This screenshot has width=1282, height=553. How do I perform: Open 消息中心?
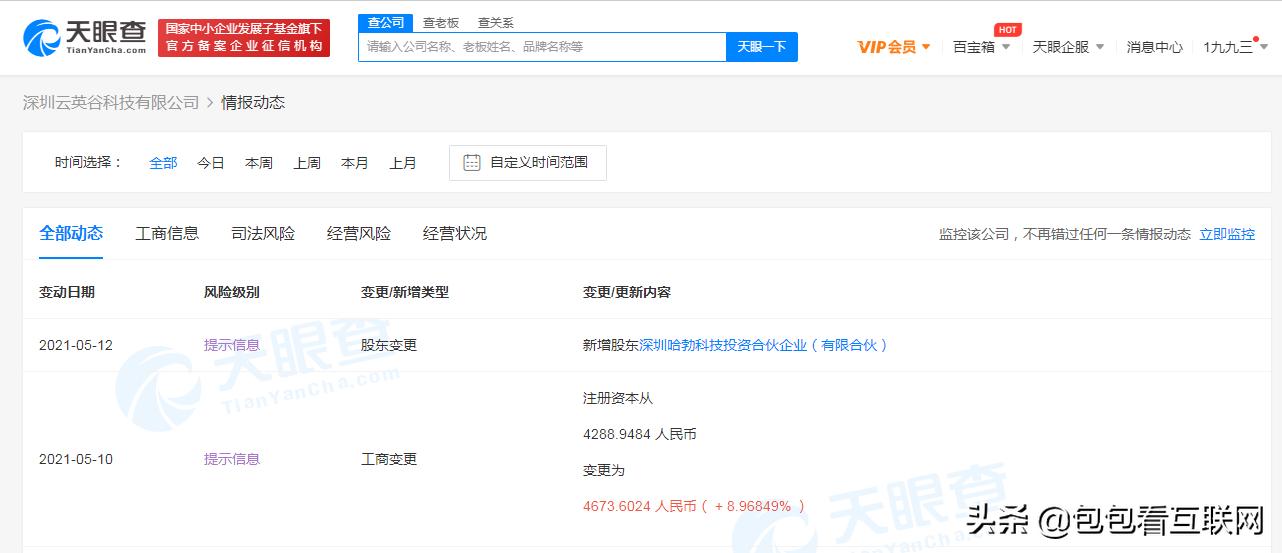pos(1154,47)
